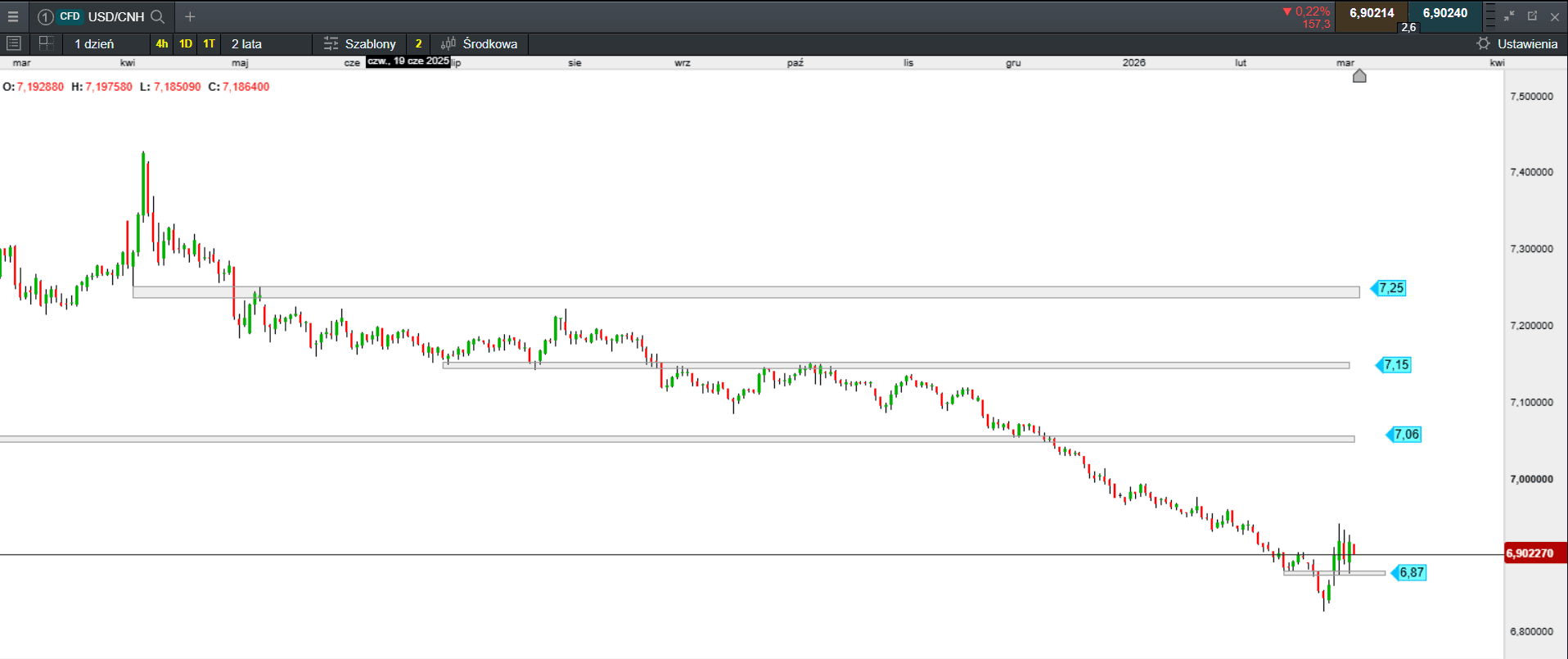Select the 7,25 horizontal support zone rectangle
The image size is (1568, 659).
(x=746, y=291)
